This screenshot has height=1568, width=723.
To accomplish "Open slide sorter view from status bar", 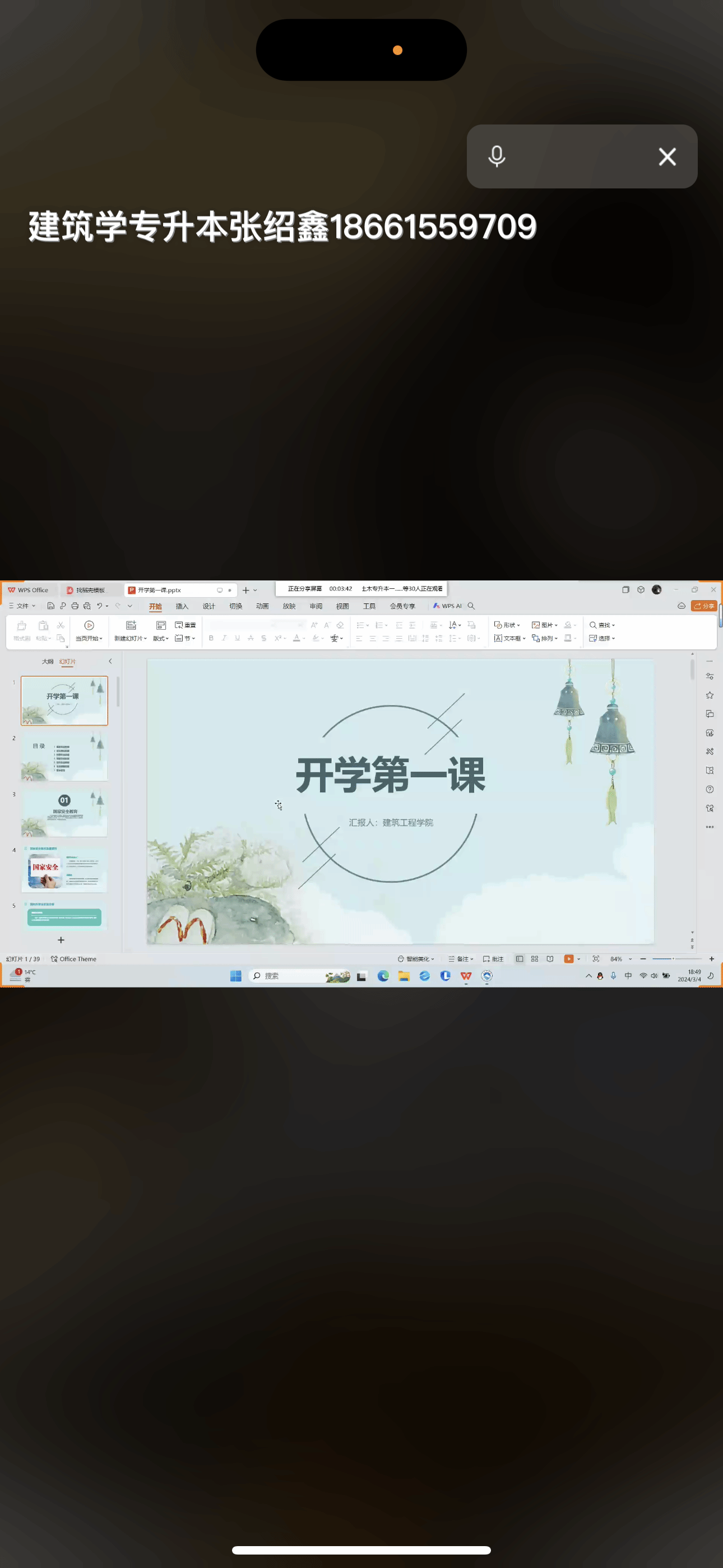I will [534, 959].
